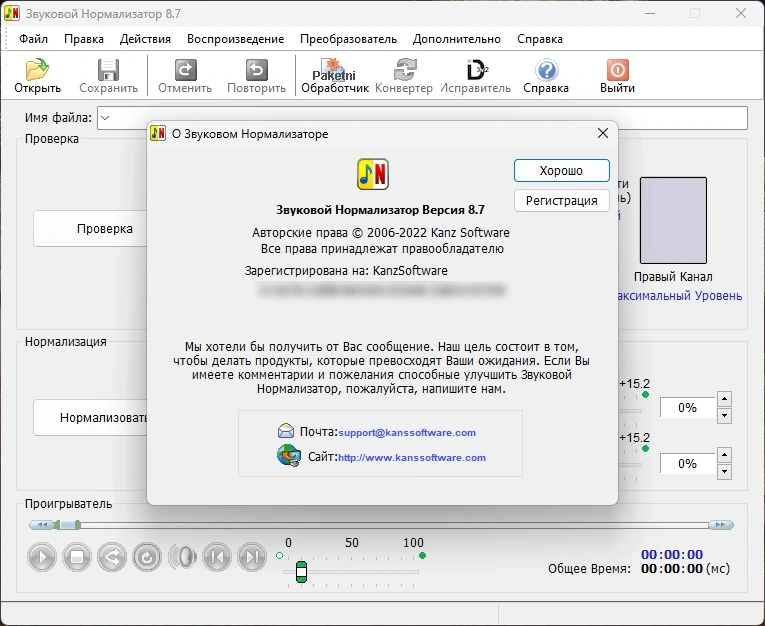Click the shuffle playback button
The width and height of the screenshot is (765, 626).
point(112,557)
